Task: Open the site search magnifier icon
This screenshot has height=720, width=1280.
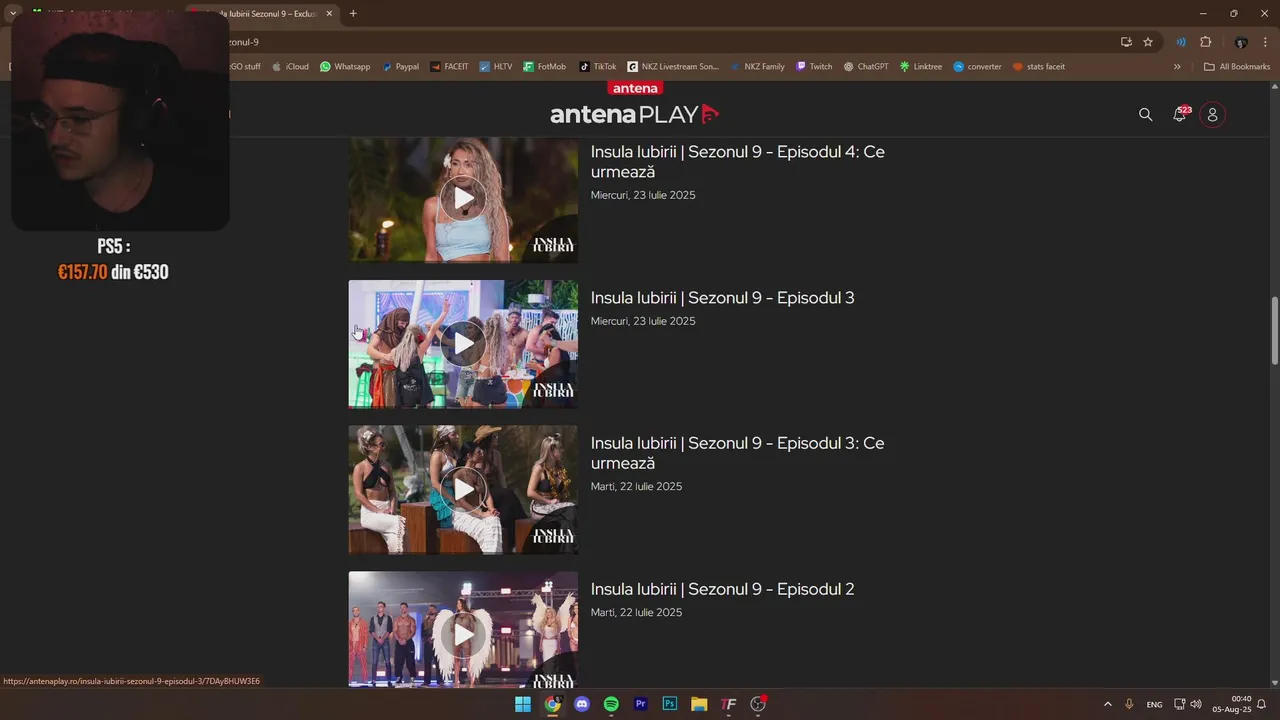Action: coord(1146,115)
